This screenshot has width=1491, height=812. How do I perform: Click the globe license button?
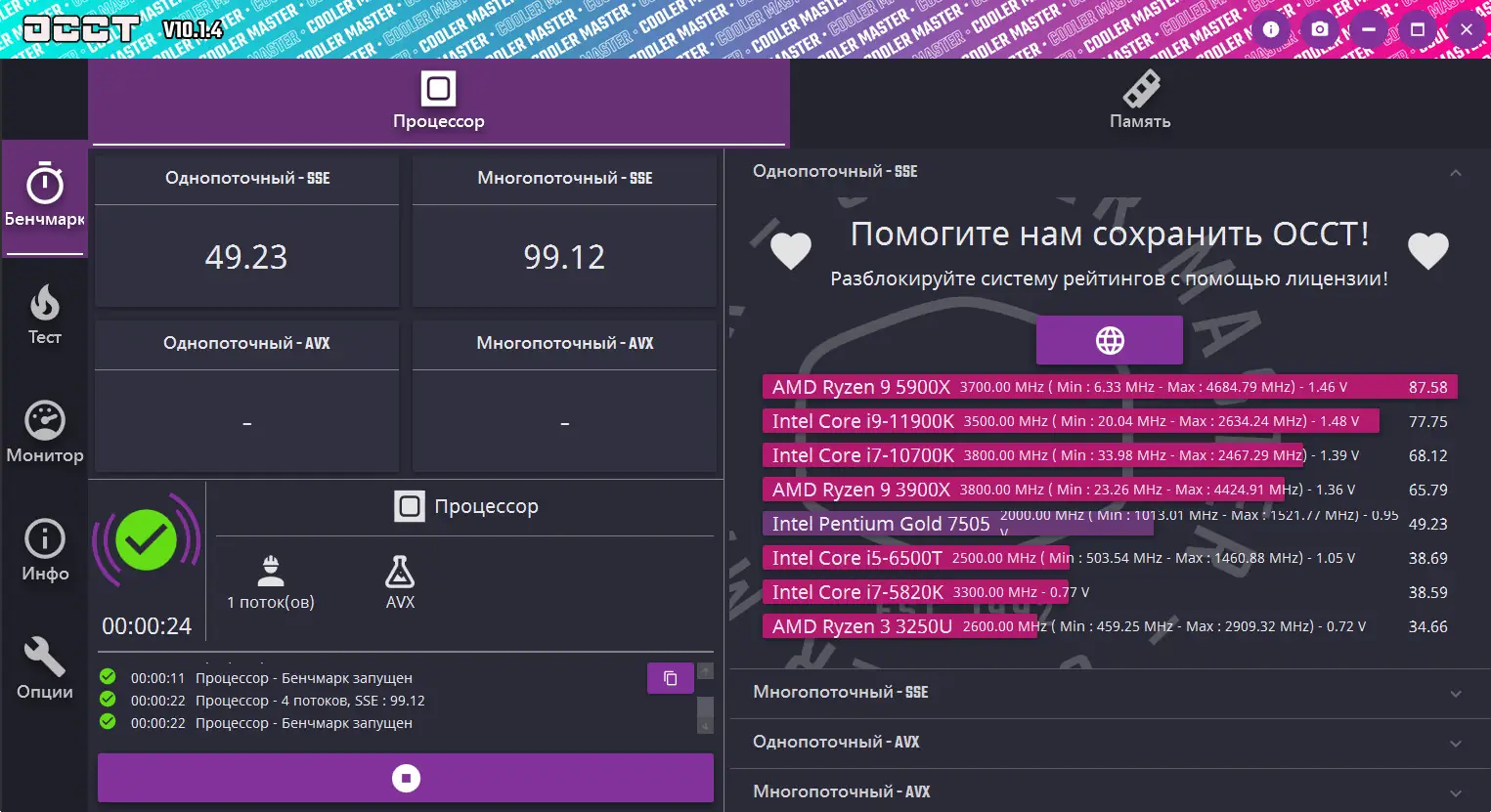[1110, 340]
